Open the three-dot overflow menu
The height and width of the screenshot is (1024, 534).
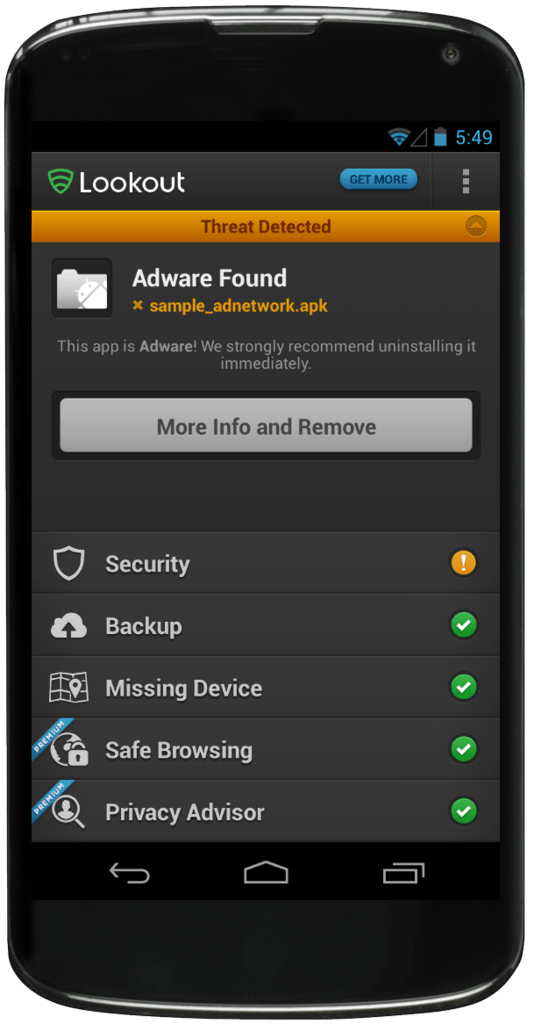[x=465, y=181]
